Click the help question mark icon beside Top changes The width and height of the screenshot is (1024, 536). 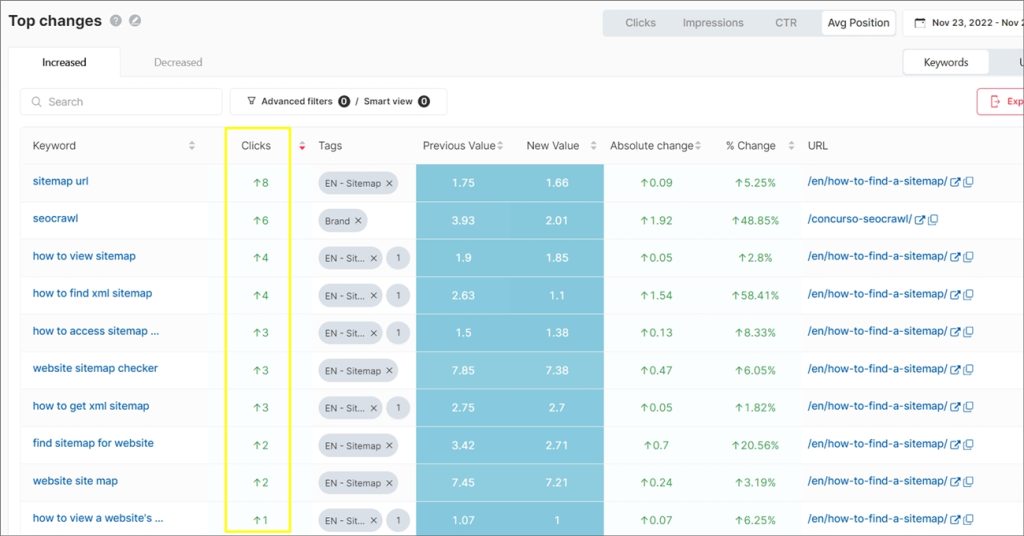point(116,21)
